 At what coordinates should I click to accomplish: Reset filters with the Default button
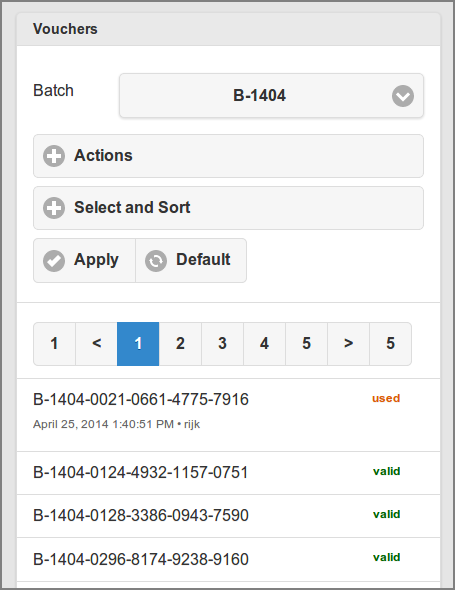191,260
